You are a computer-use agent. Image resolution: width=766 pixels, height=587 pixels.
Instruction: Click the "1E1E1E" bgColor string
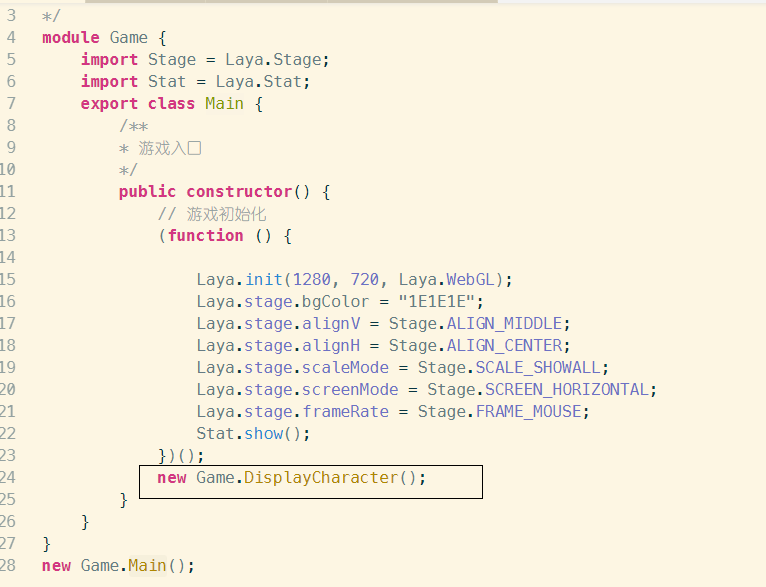coord(441,301)
